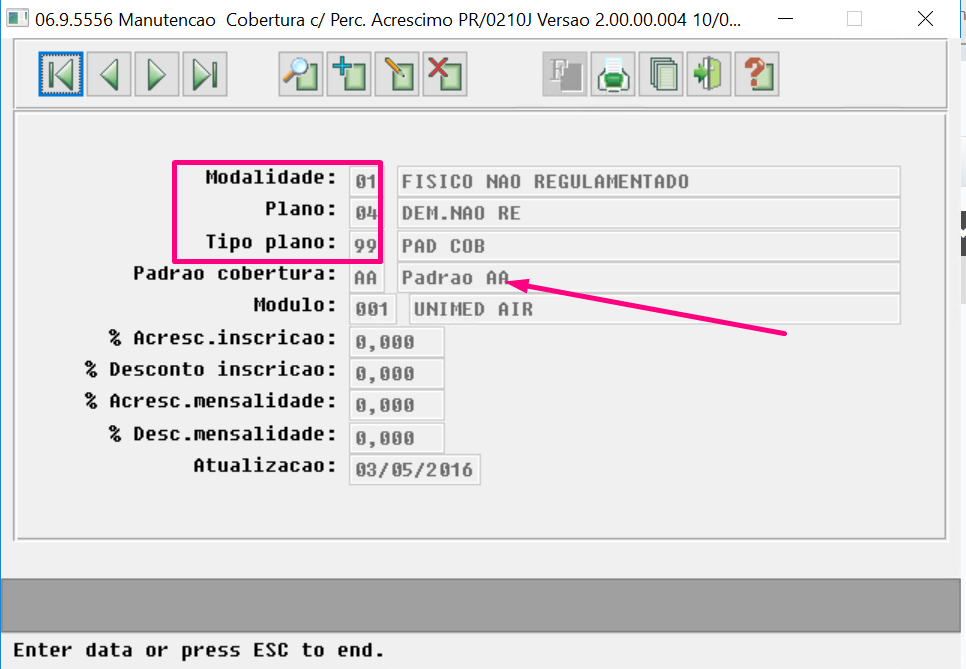
Task: Copy the record with stacked pages icon
Action: tap(661, 75)
